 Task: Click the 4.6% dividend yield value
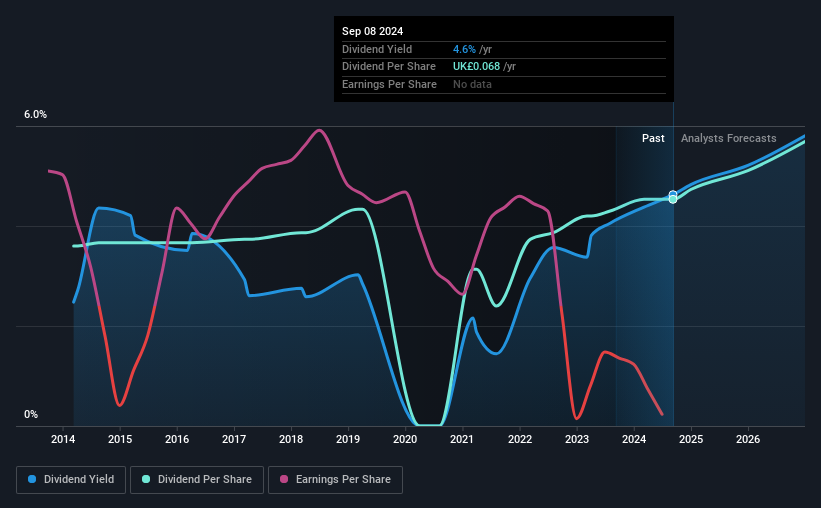(464, 49)
